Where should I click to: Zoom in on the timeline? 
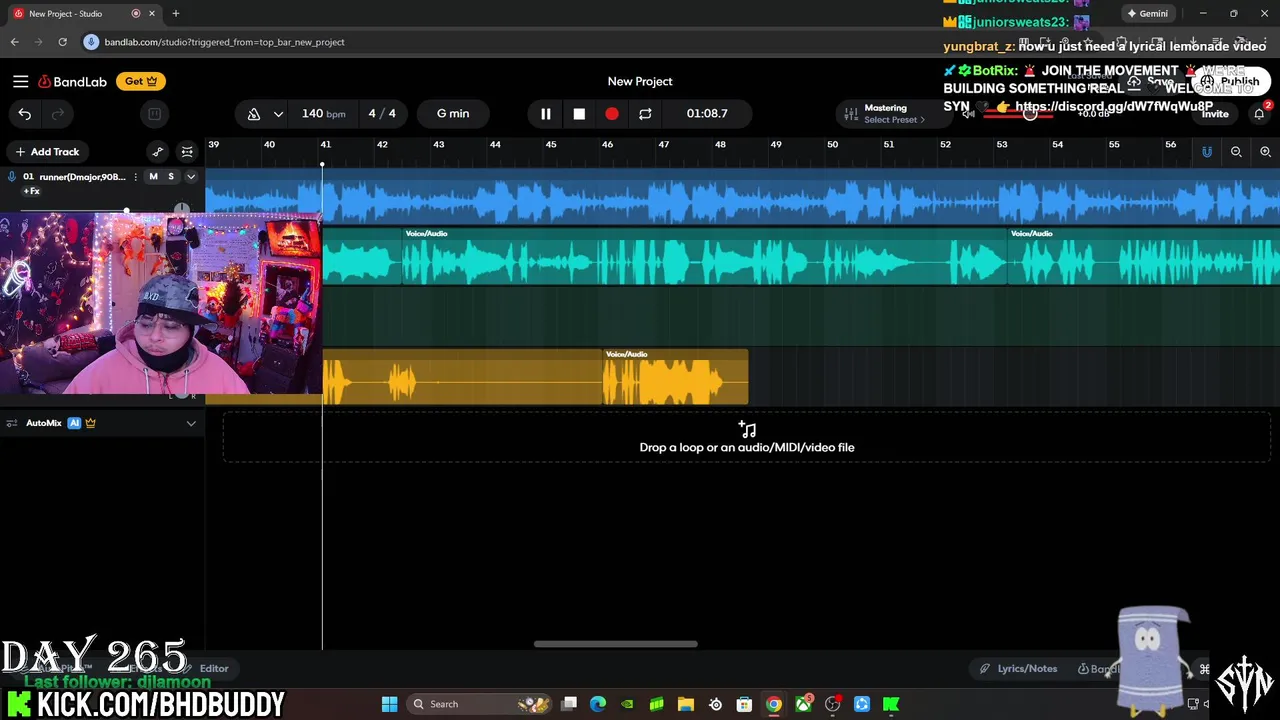click(x=1265, y=152)
